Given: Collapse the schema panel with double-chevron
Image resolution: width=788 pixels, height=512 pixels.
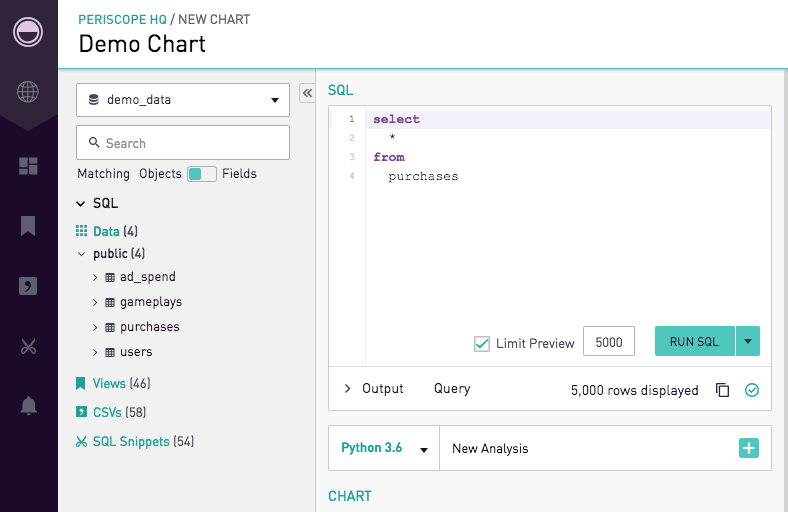Looking at the screenshot, I should [x=307, y=93].
